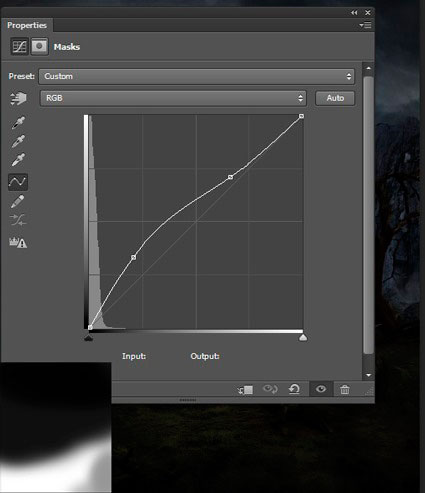425x493 pixels.
Task: Click the white point input slider
Action: (303, 338)
